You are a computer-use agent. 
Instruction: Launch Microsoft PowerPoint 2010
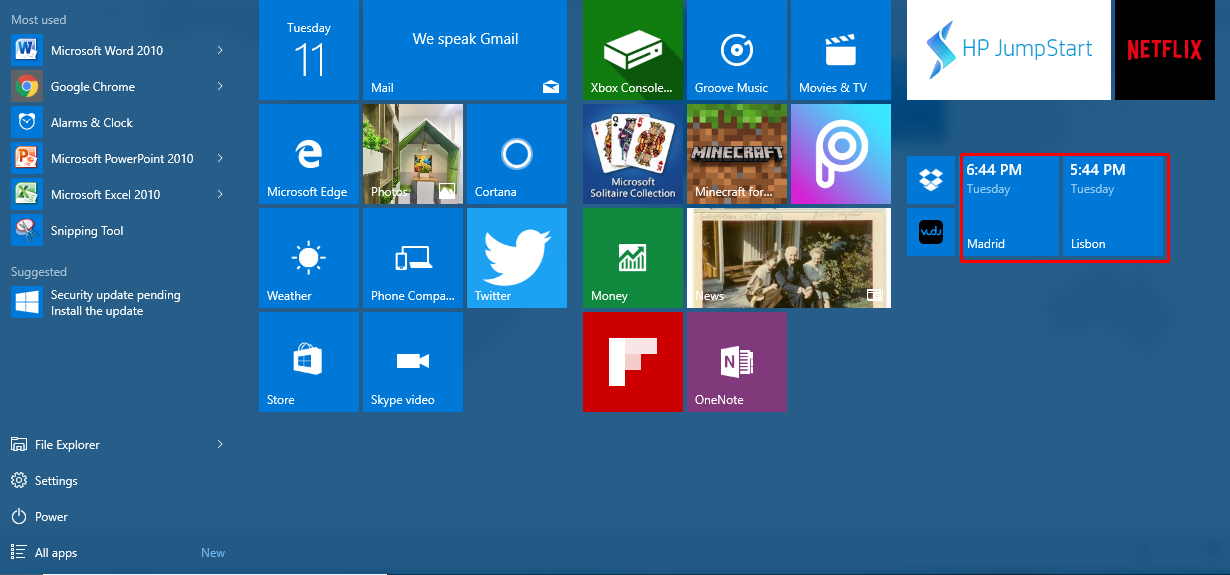coord(118,158)
